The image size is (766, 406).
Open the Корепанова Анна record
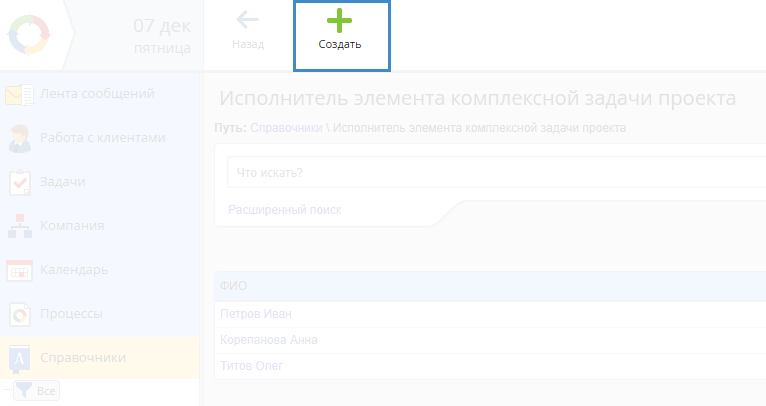[x=268, y=340]
